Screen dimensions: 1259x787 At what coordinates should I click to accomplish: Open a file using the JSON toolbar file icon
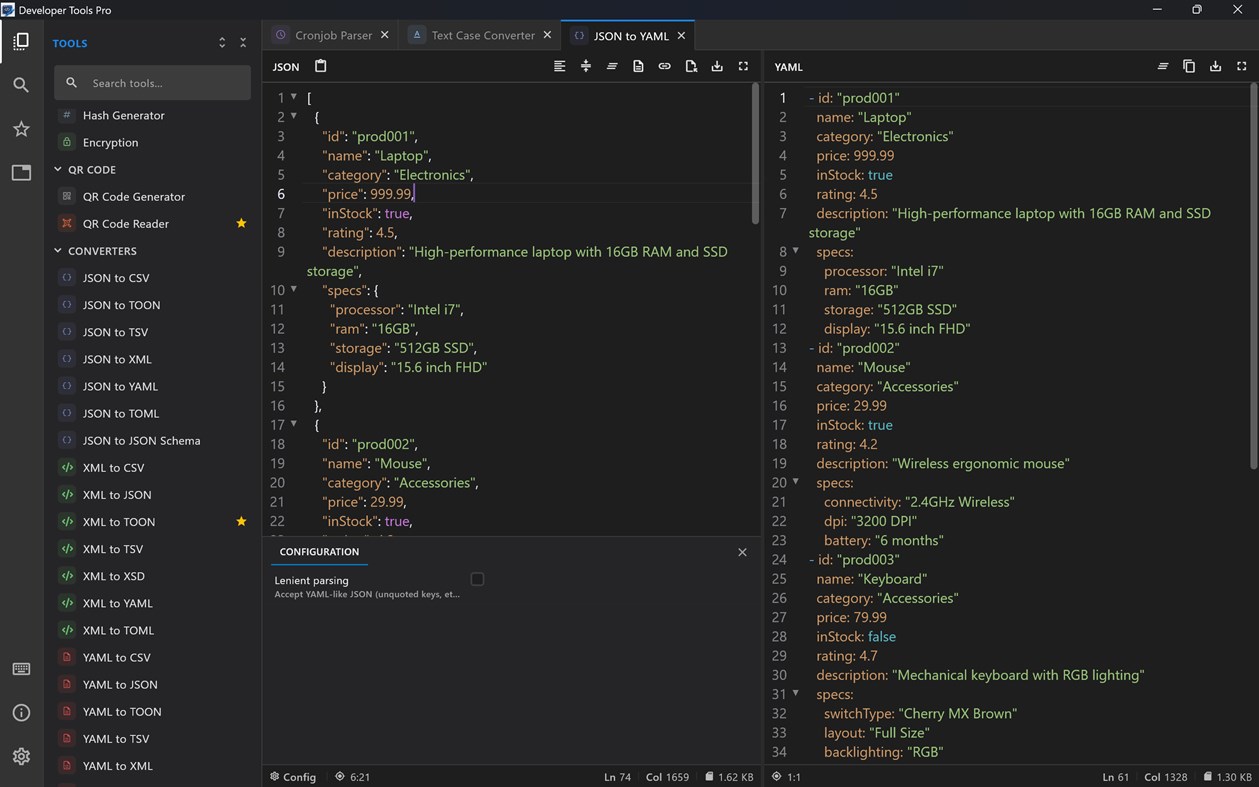(691, 66)
